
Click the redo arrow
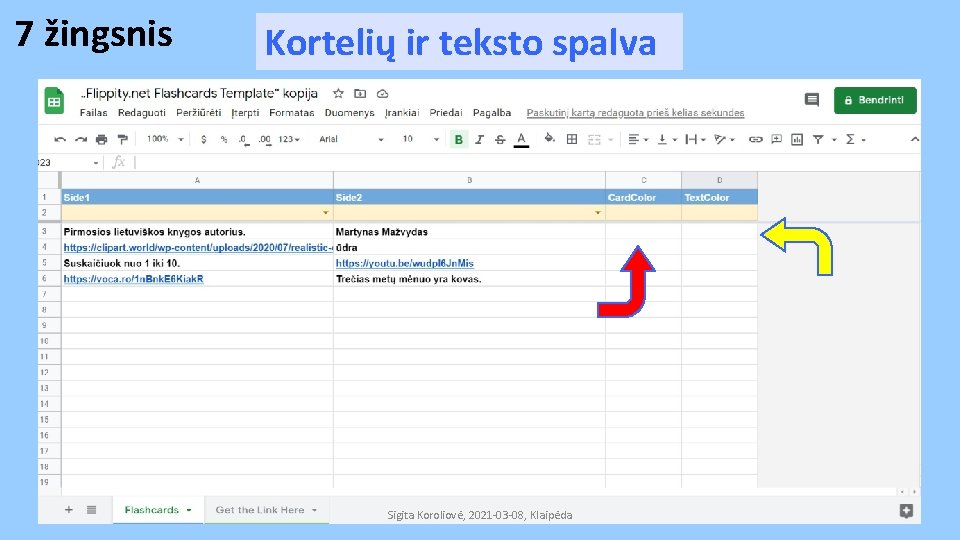tap(81, 140)
